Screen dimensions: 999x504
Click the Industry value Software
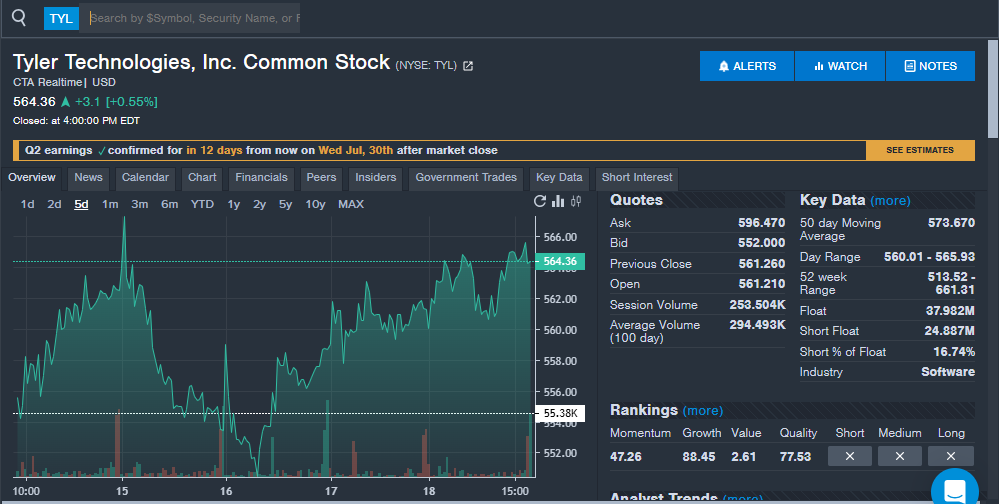[x=948, y=372]
